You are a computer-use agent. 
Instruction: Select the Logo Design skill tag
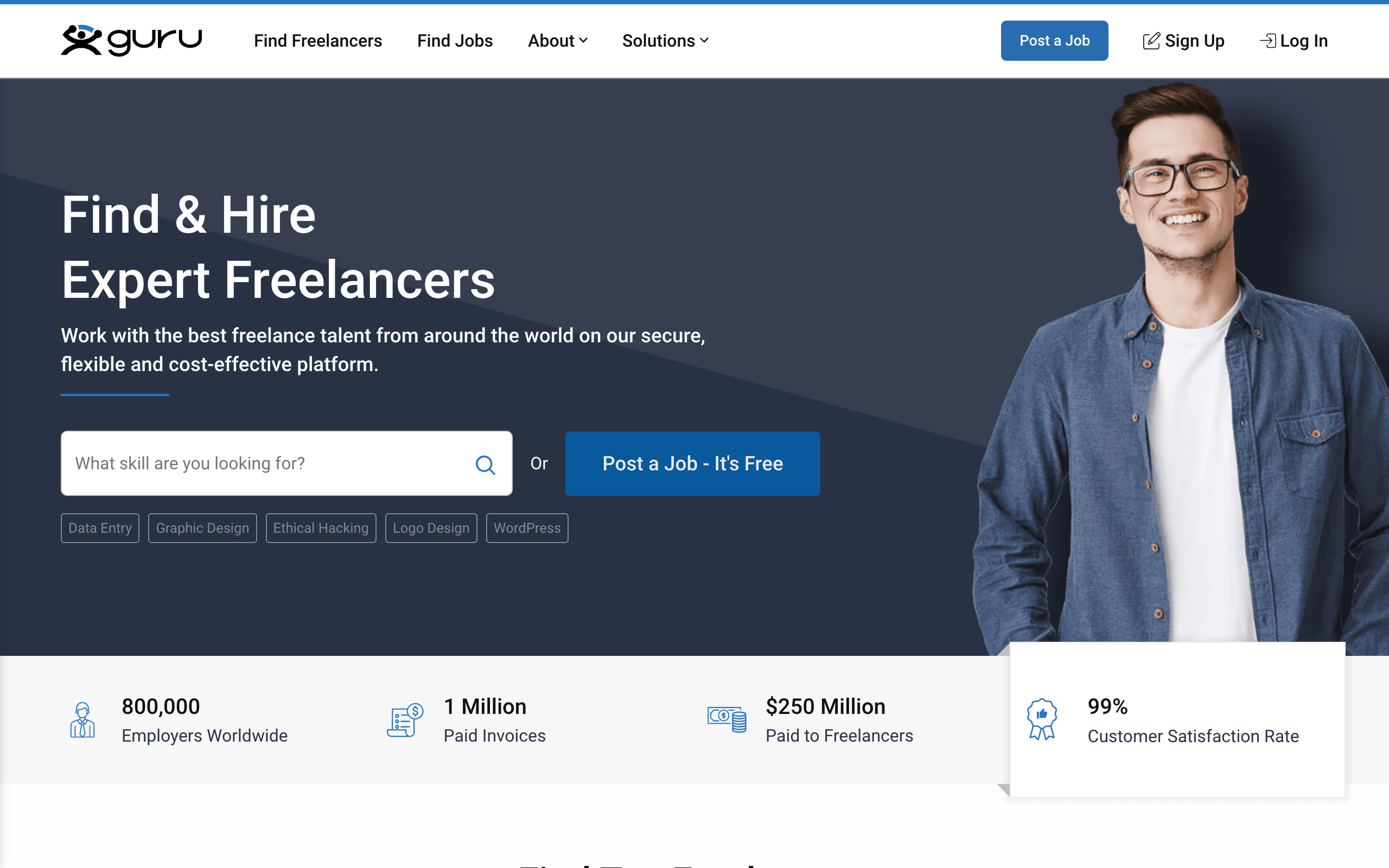[431, 527]
